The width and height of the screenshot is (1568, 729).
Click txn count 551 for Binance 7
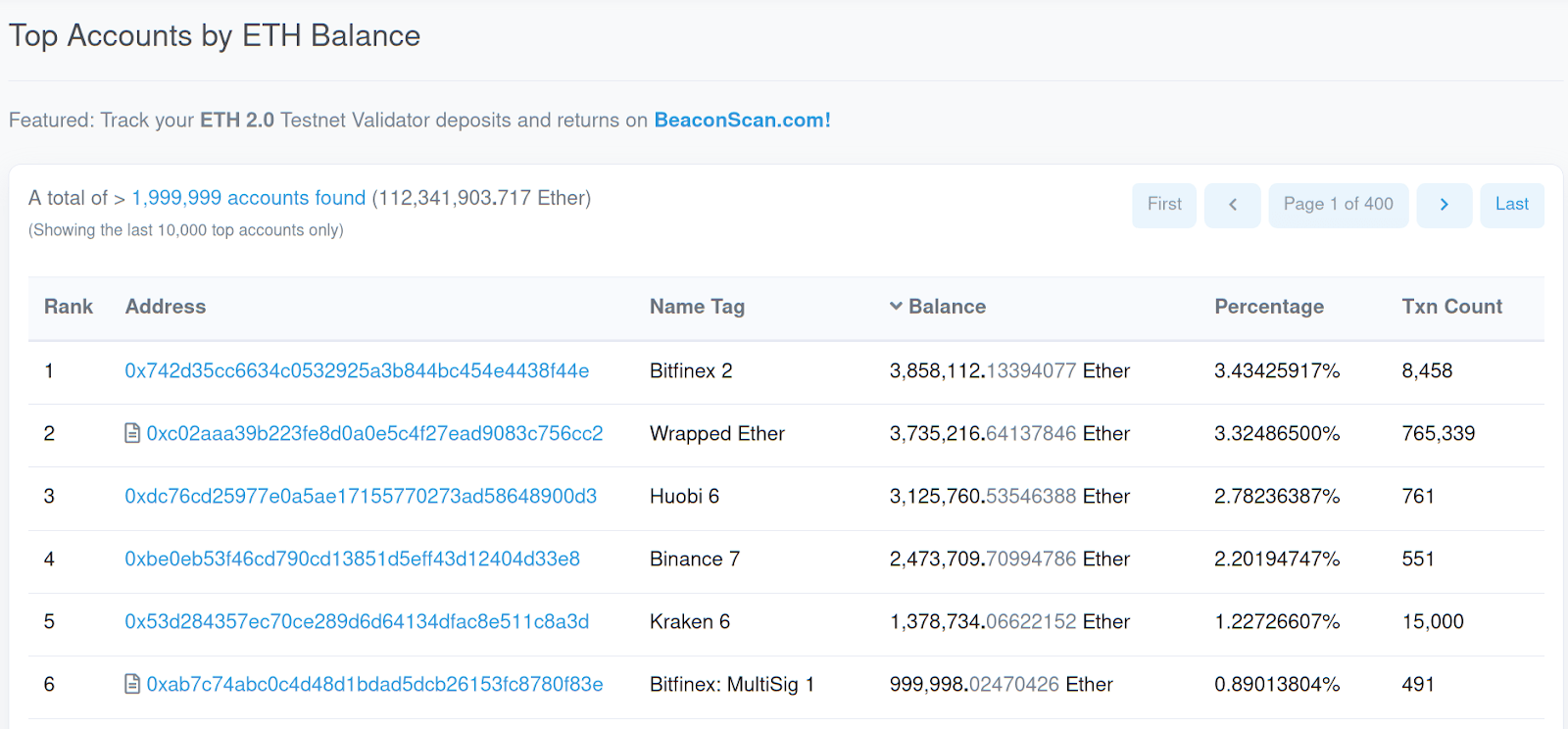click(x=1418, y=559)
